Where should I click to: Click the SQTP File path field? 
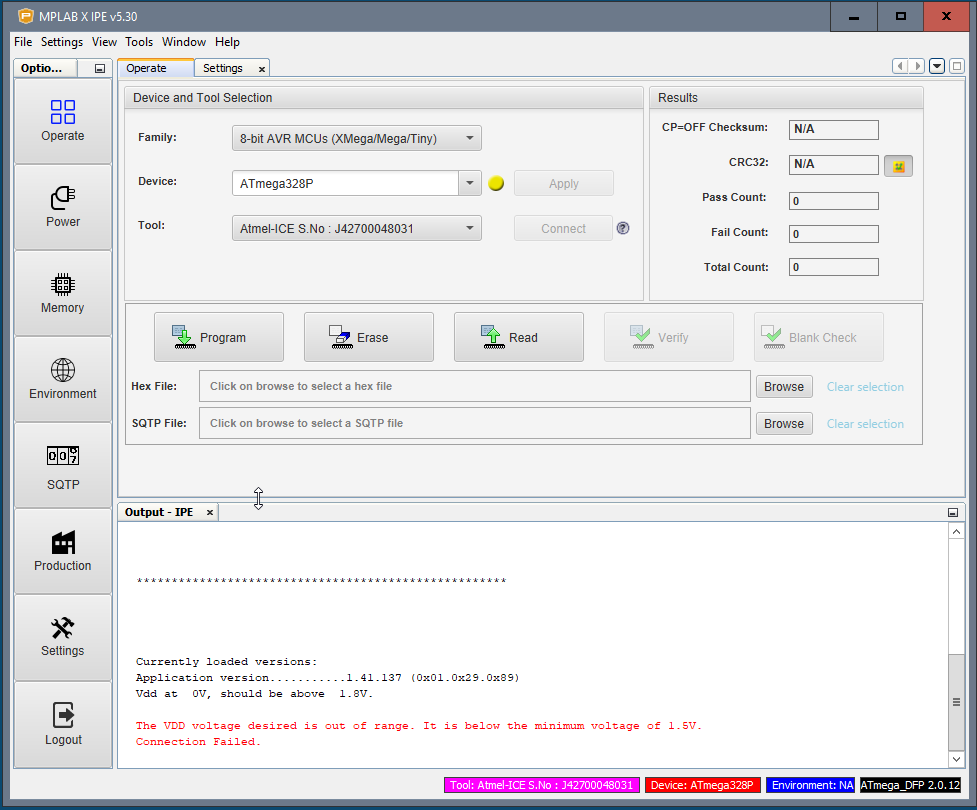[475, 422]
